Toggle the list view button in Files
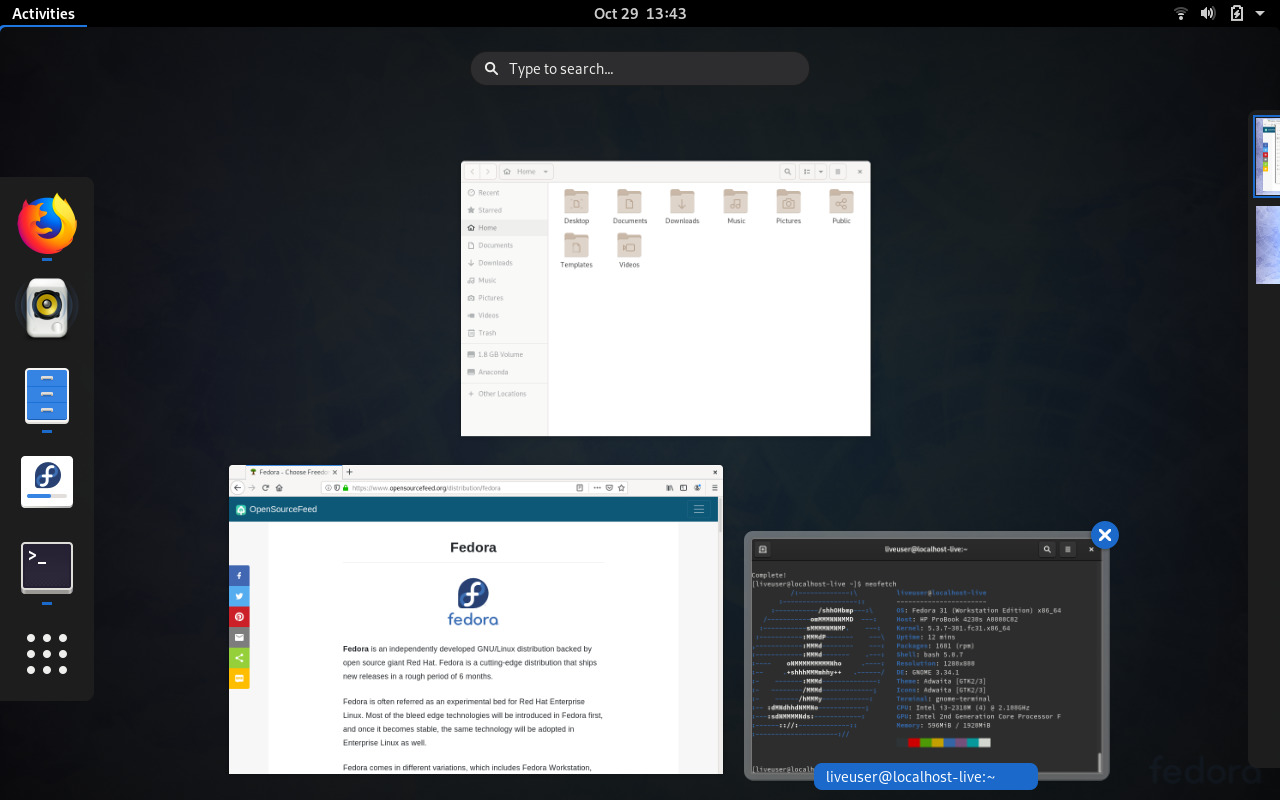Image resolution: width=1280 pixels, height=800 pixels. (x=807, y=172)
